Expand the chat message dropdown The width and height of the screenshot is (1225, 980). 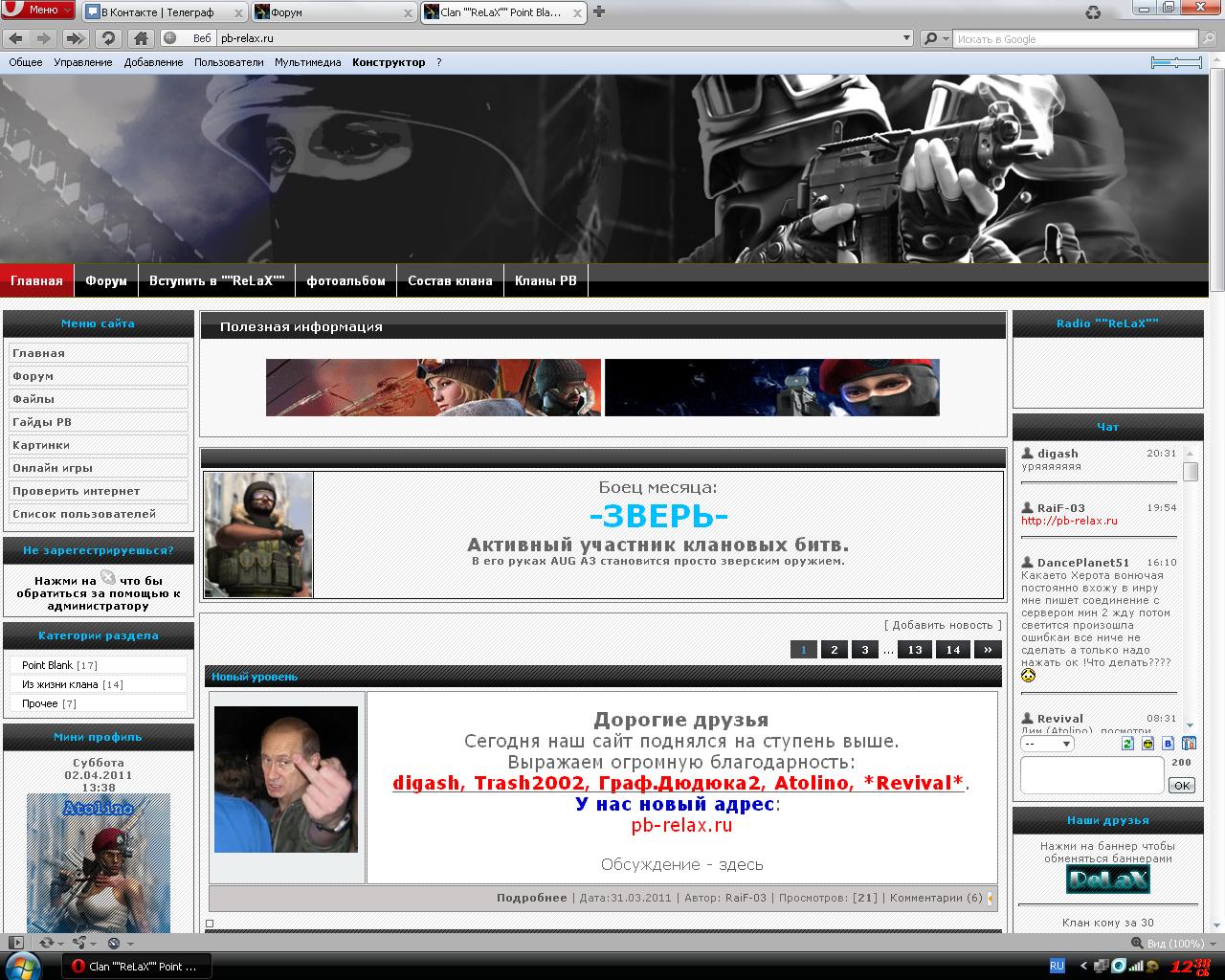pyautogui.click(x=1047, y=744)
